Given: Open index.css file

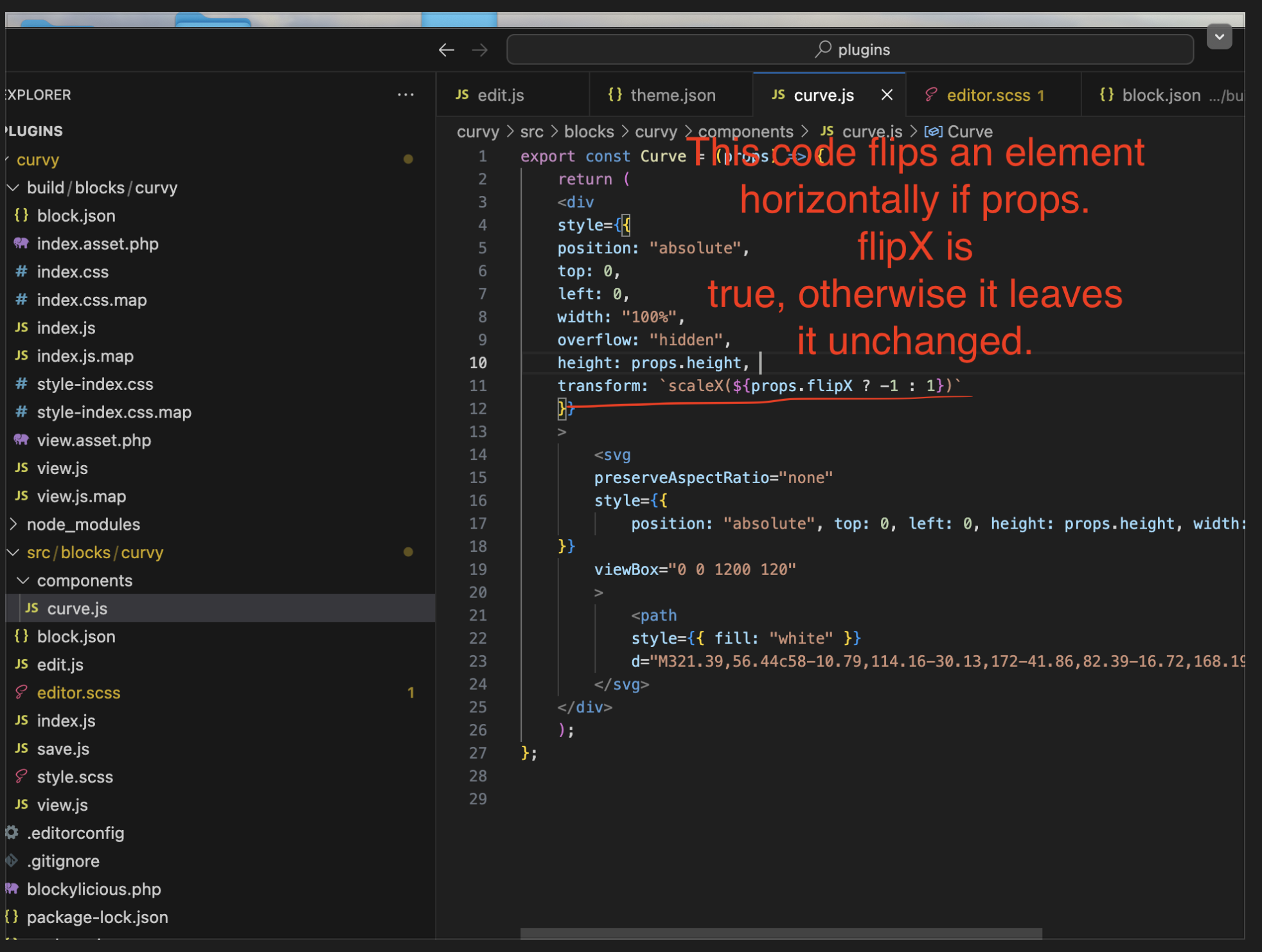Looking at the screenshot, I should 221,272.
